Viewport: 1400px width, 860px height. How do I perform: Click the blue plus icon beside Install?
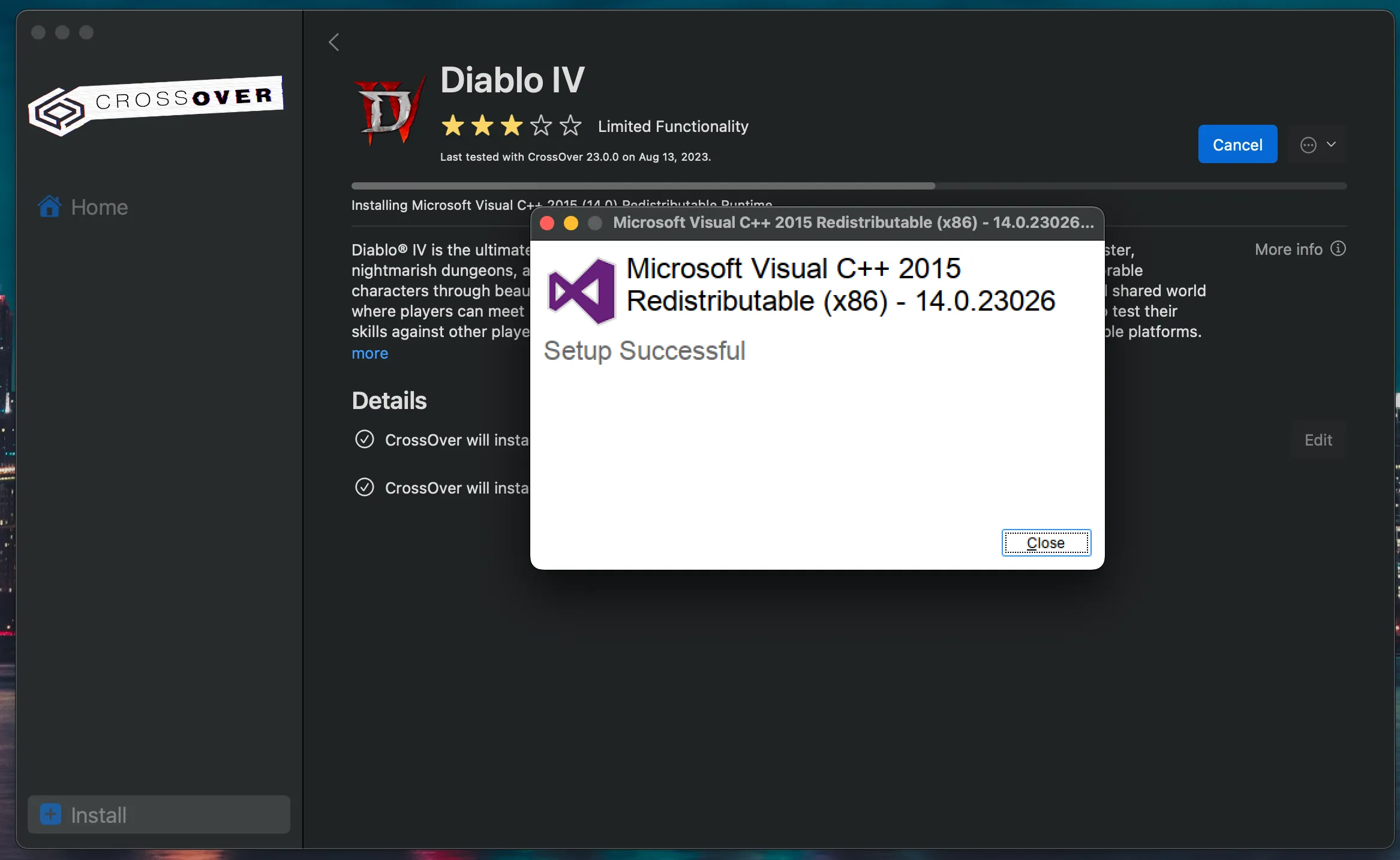(x=50, y=814)
